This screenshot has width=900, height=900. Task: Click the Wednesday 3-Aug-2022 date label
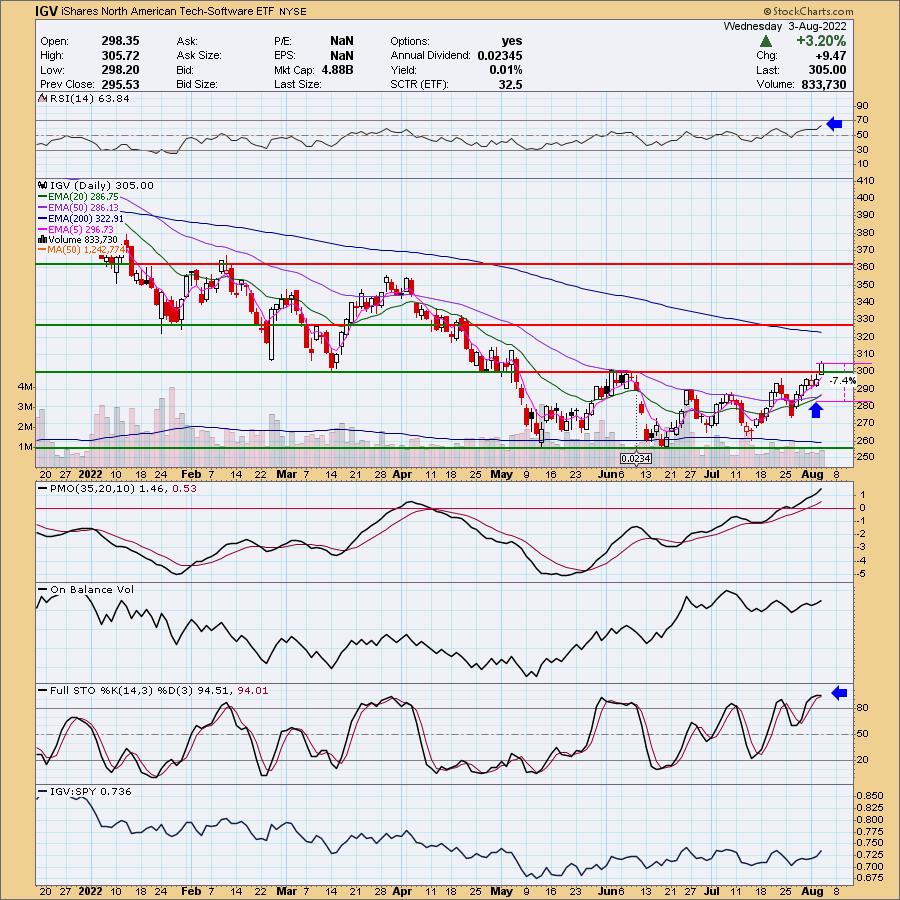pos(785,26)
